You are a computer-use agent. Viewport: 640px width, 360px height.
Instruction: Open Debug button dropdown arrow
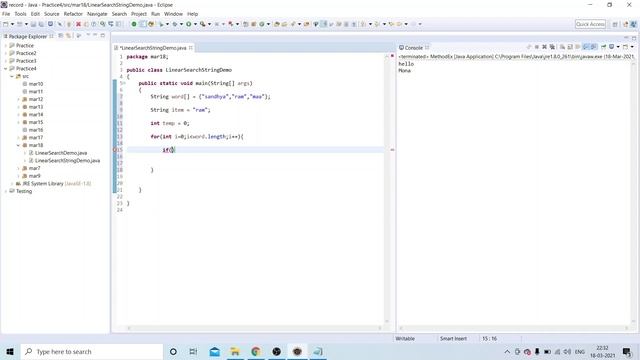coord(181,24)
